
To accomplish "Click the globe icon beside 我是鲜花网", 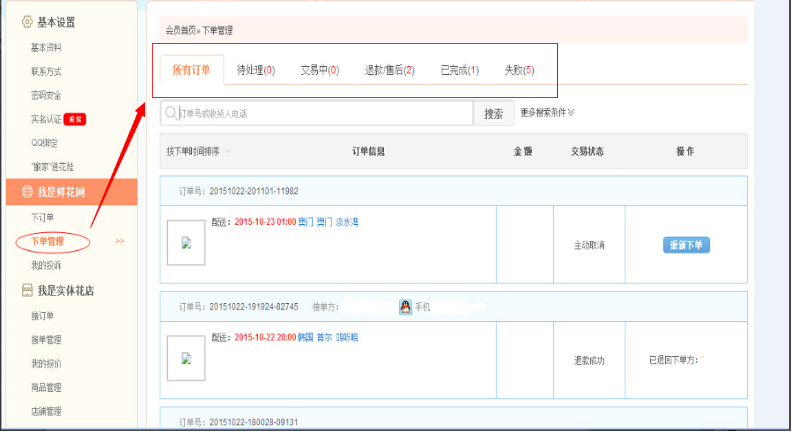I will 27,191.
